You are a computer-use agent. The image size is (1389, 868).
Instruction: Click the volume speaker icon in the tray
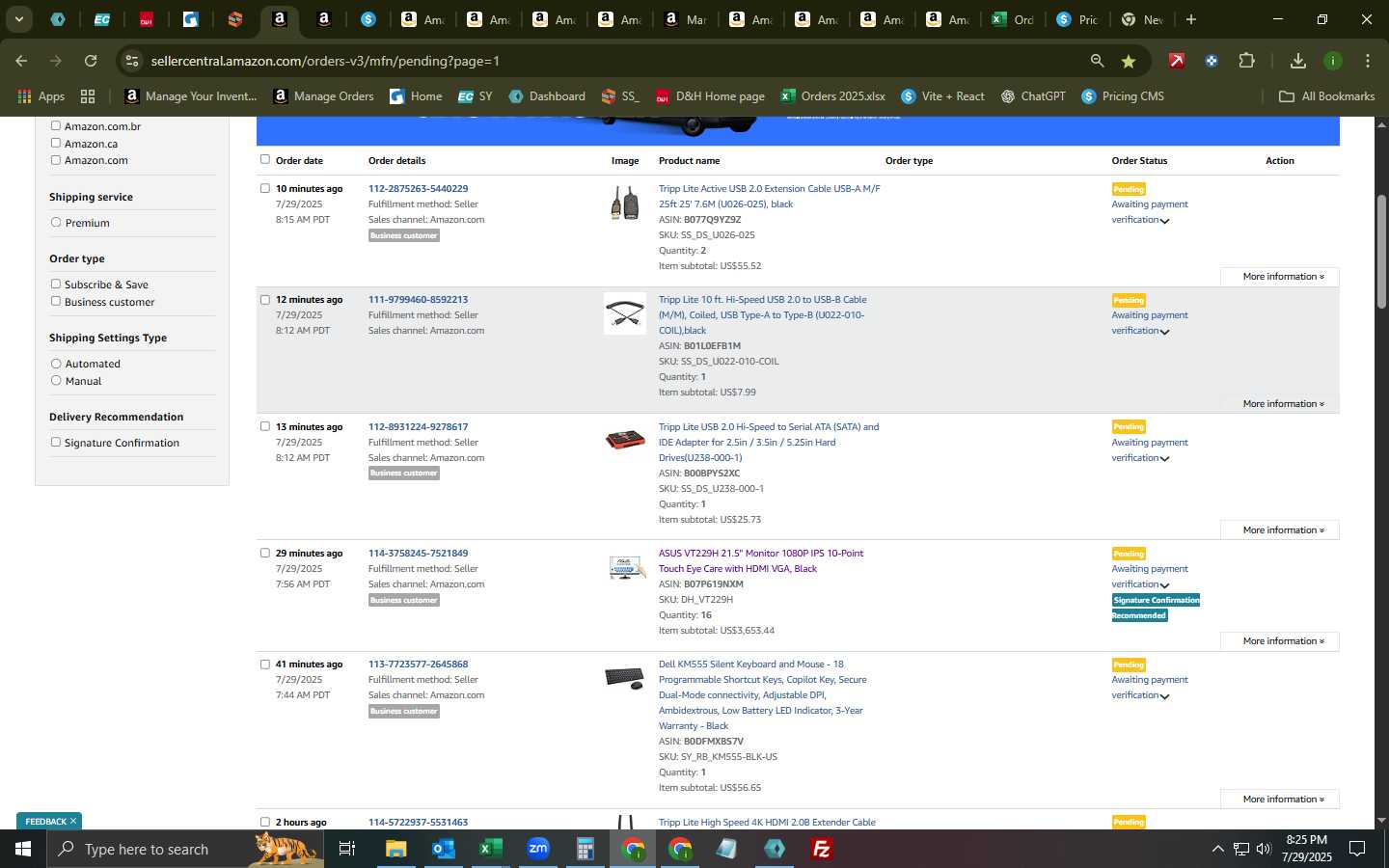point(1264,849)
